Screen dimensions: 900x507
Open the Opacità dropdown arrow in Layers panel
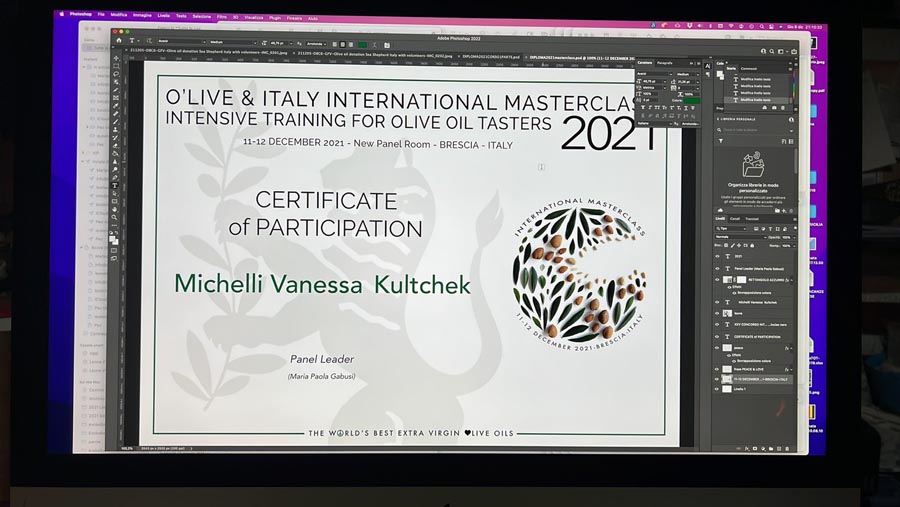tap(794, 237)
